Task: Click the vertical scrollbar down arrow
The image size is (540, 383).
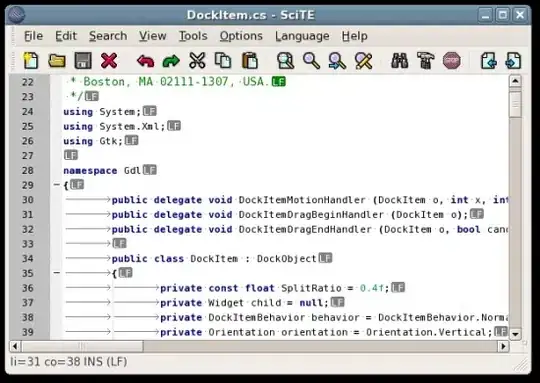Action: tap(515, 334)
